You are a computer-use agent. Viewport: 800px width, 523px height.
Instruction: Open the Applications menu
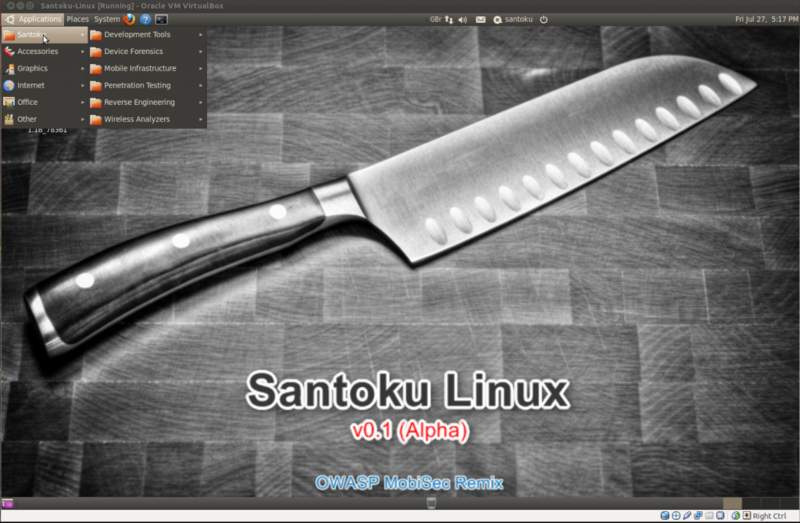pos(33,19)
